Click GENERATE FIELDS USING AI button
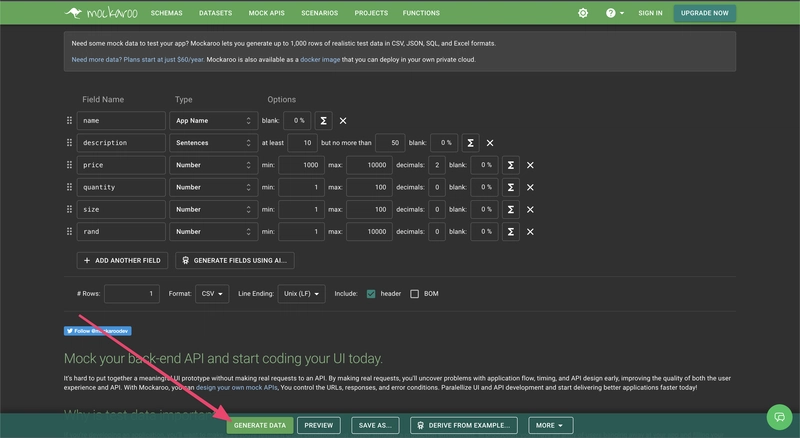 235,260
